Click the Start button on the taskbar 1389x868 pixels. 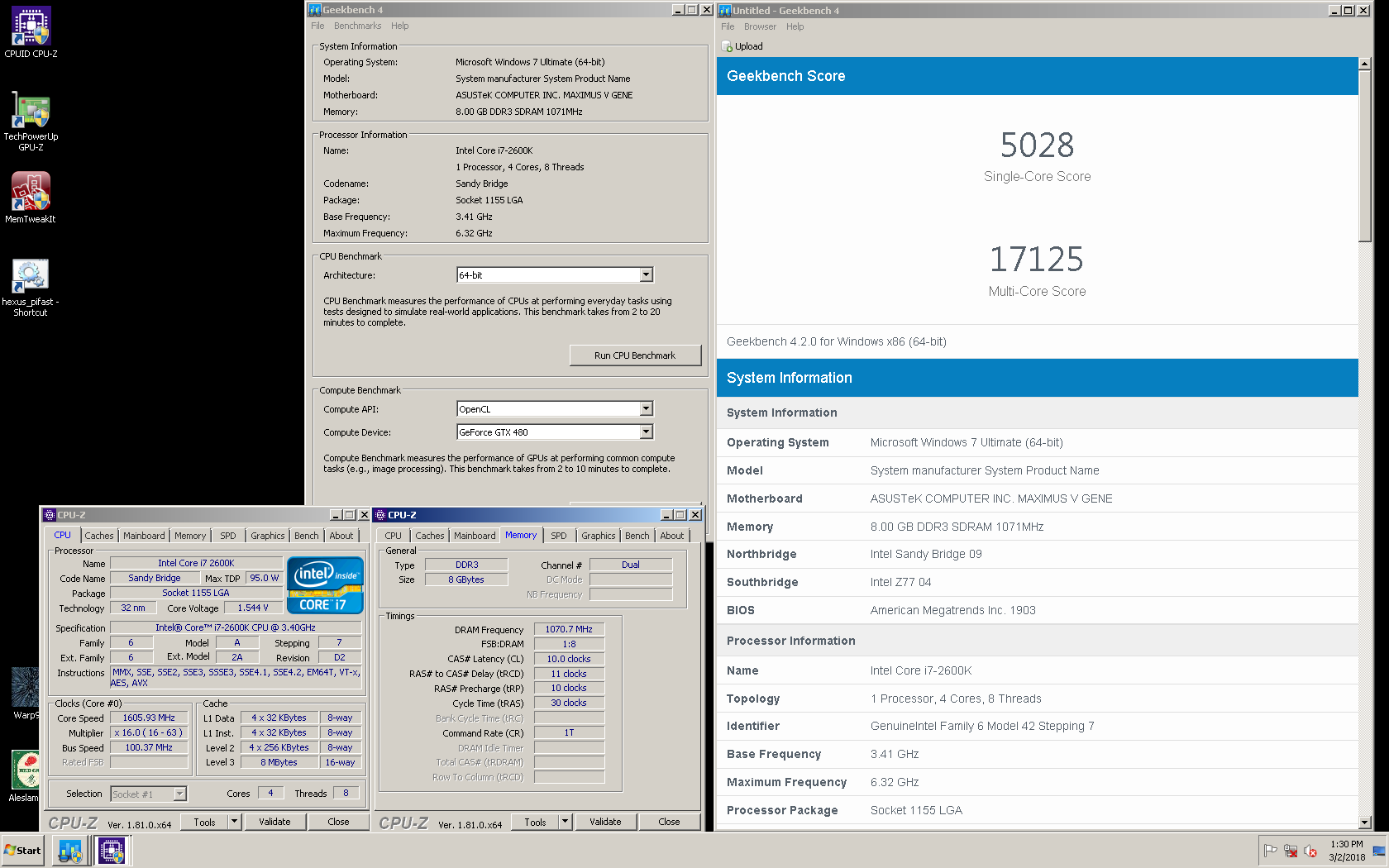(x=22, y=850)
